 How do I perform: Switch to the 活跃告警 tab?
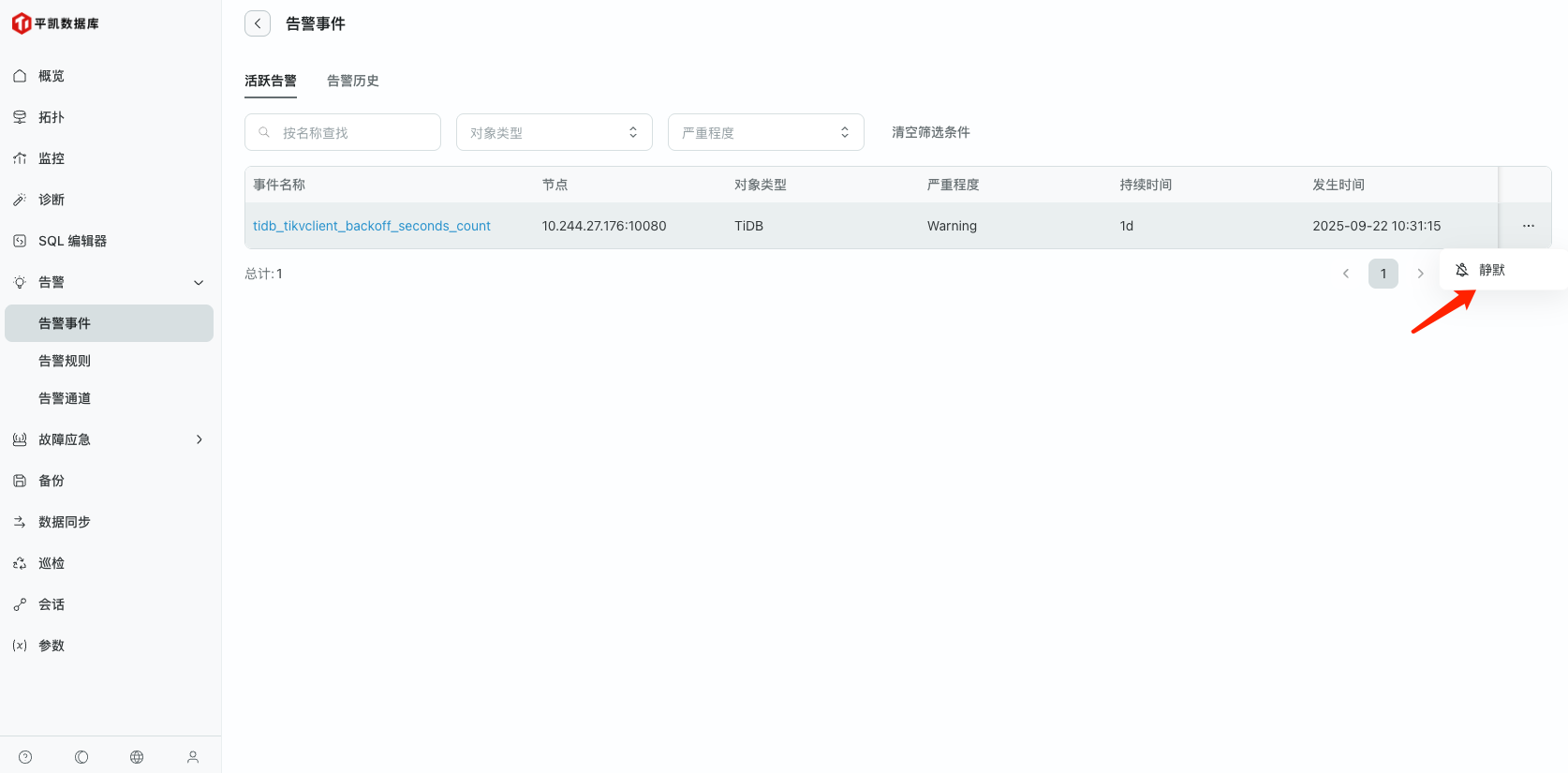click(271, 81)
